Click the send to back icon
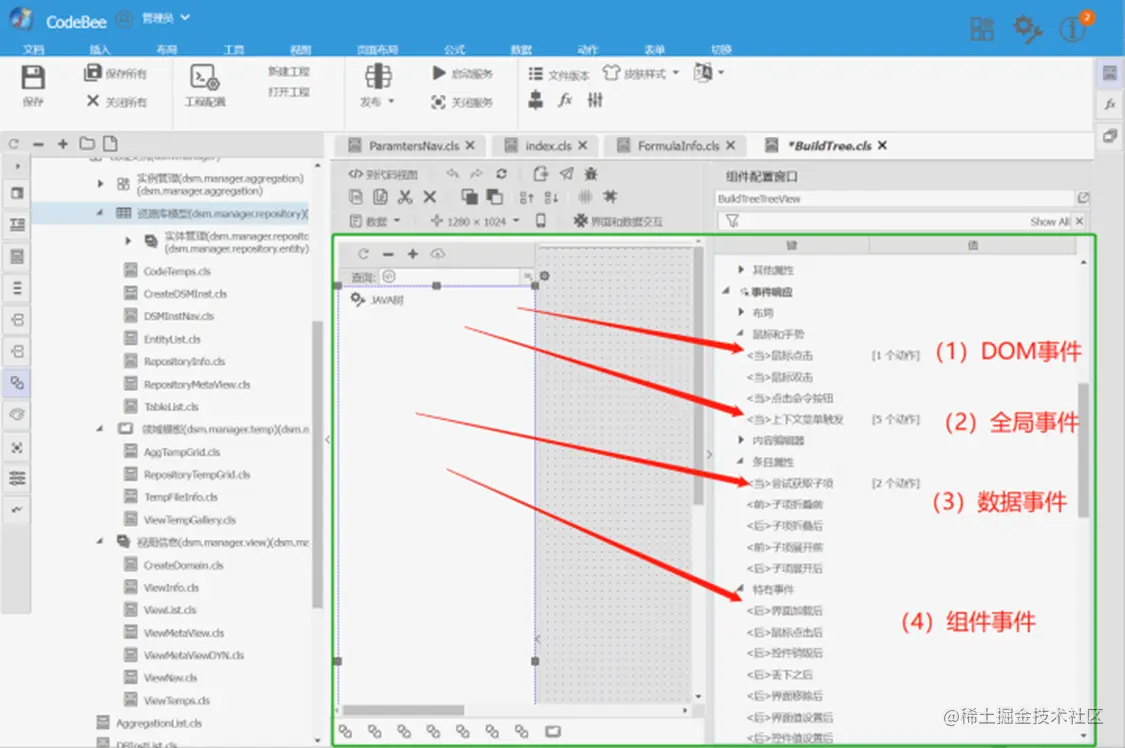Viewport: 1125px width, 748px height. click(x=494, y=197)
